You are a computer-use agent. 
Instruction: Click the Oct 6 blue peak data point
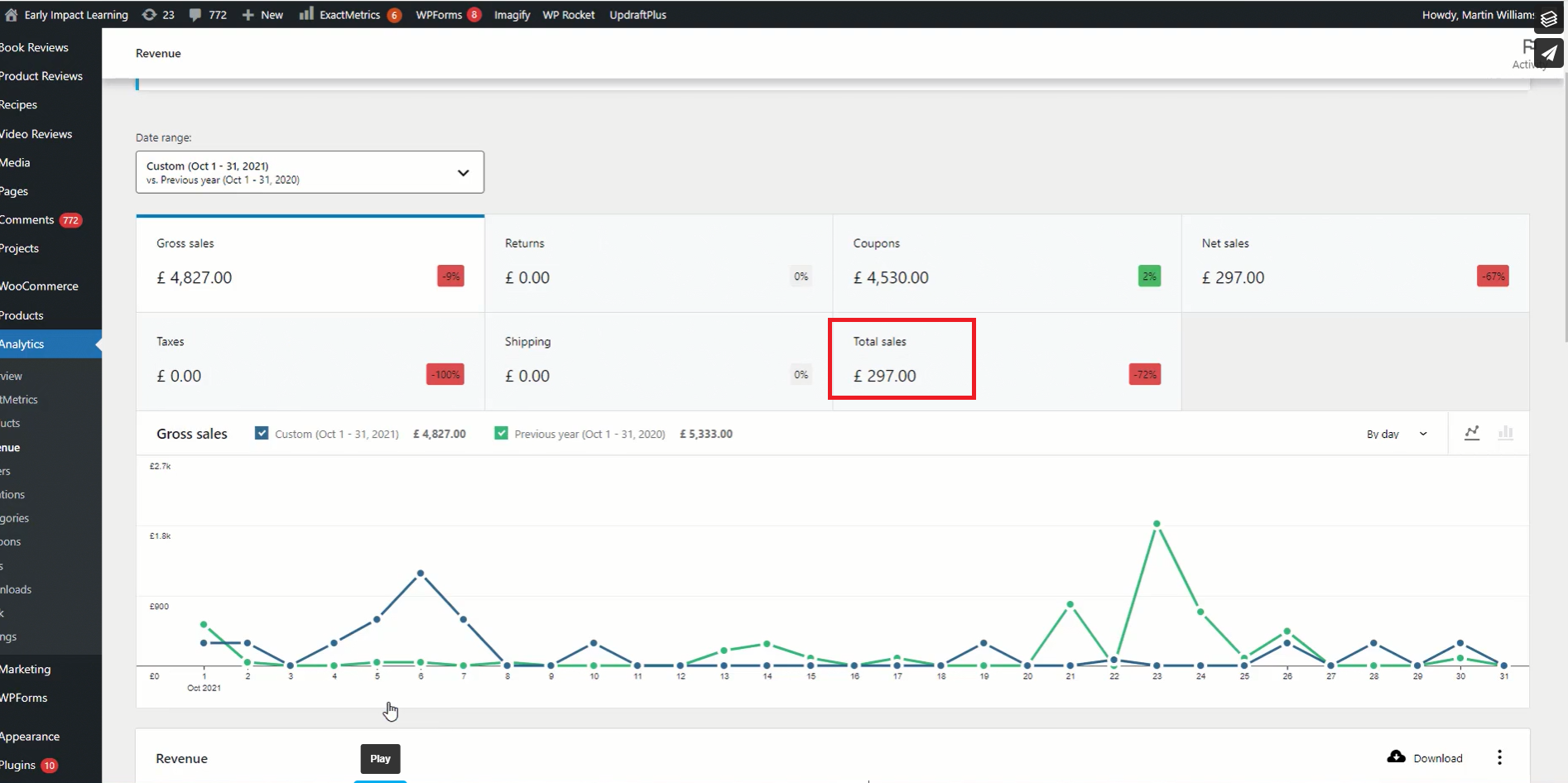[421, 573]
